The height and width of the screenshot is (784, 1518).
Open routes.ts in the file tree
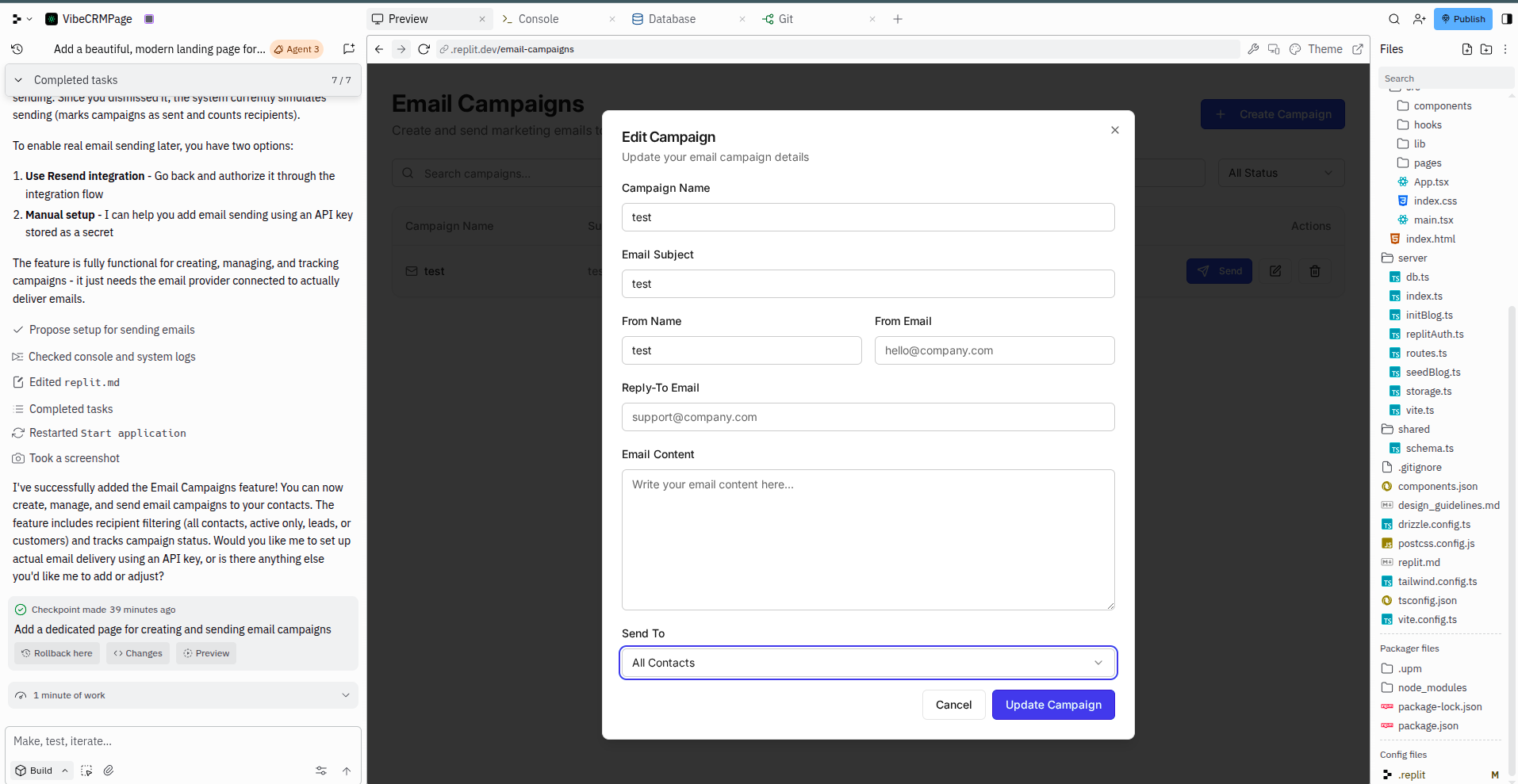(x=1425, y=354)
